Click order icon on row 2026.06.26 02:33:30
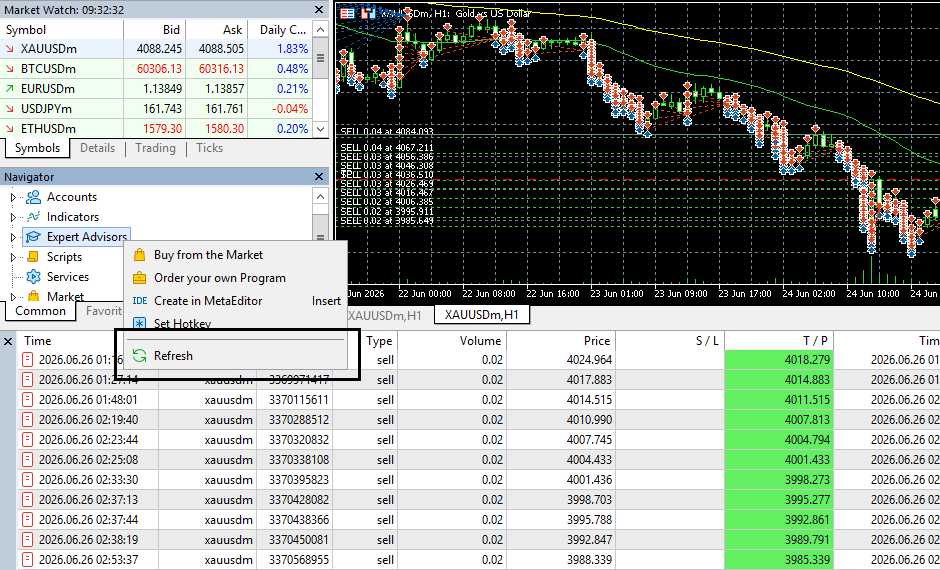940x570 pixels. (x=27, y=479)
